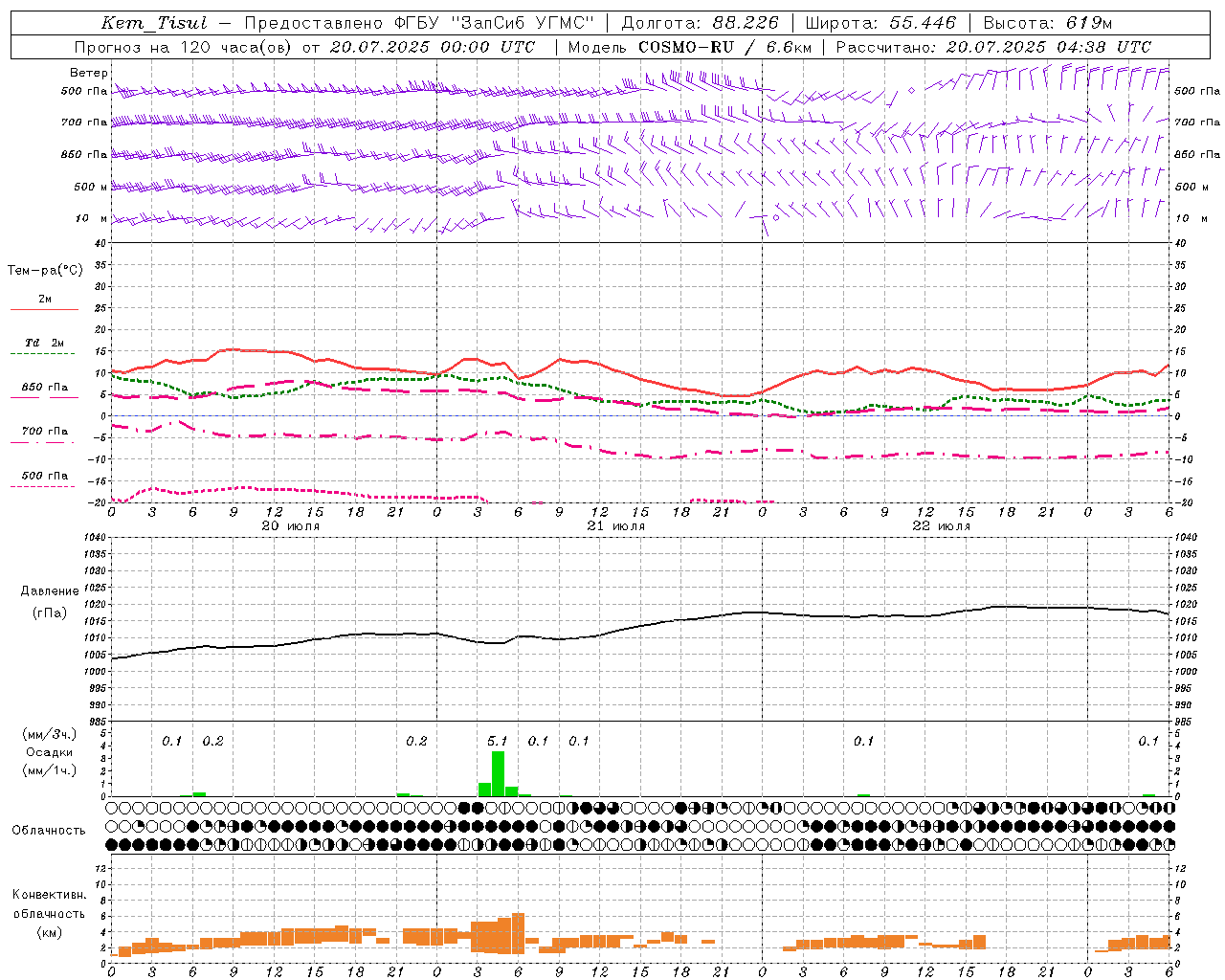This screenshot has width=1225, height=980.
Task: Click the "(мм/3ч.)" precipitation unit label
Action: [x=50, y=734]
